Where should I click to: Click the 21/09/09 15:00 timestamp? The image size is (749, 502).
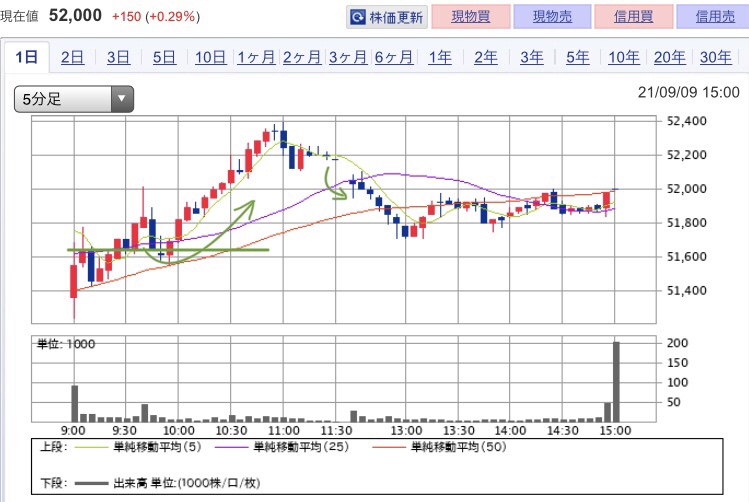pyautogui.click(x=688, y=92)
